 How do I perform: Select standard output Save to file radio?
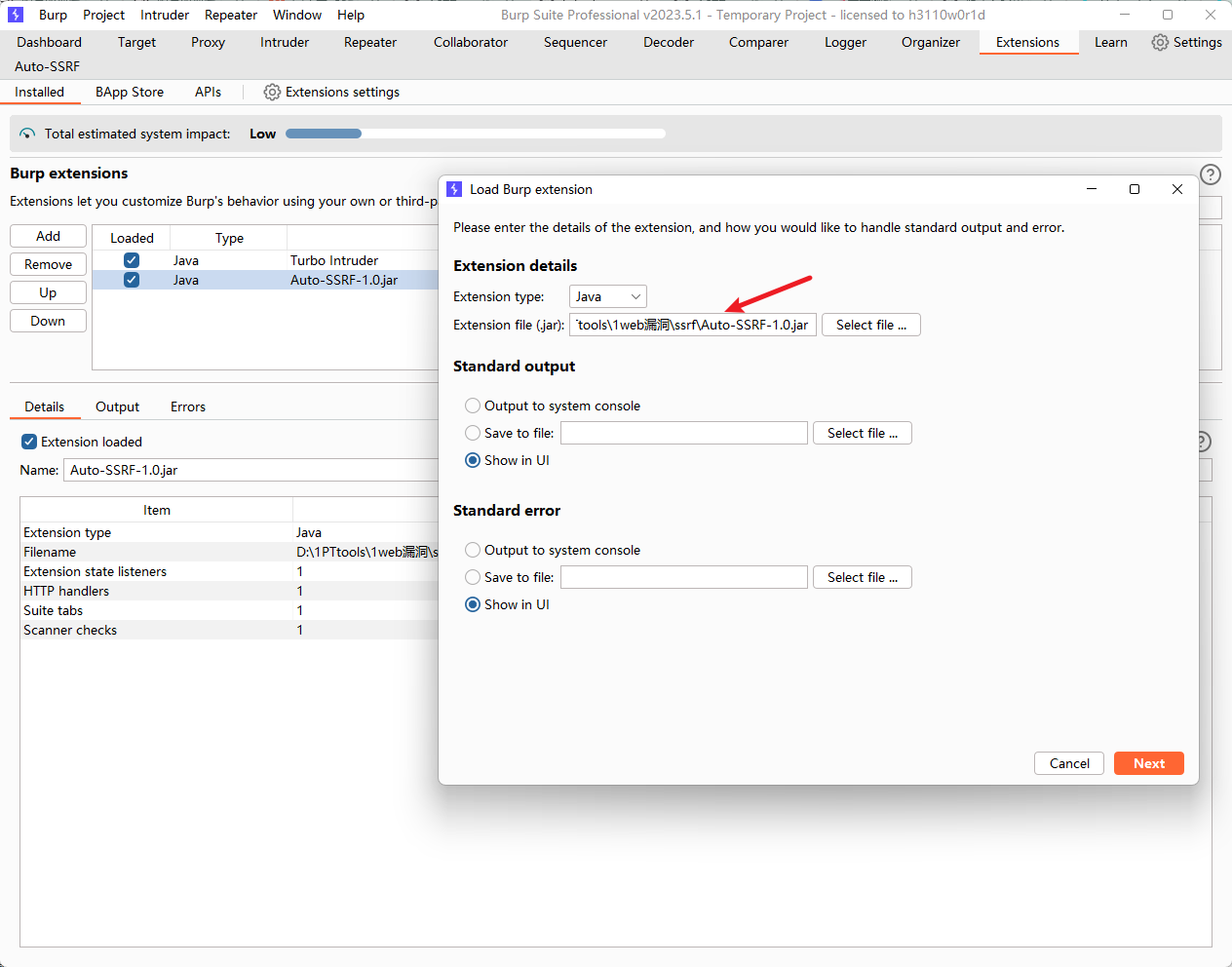pyautogui.click(x=473, y=433)
